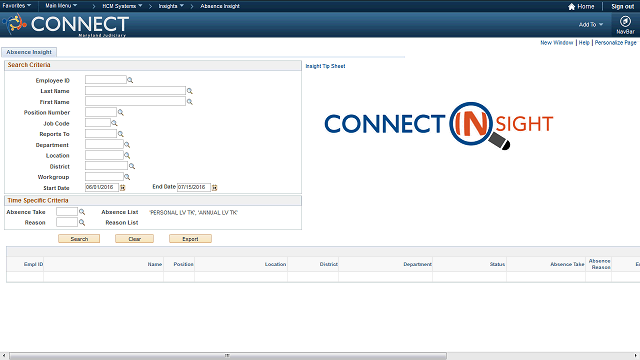The width and height of the screenshot is (640, 360).
Task: Open lookup icon next to Location
Action: coord(127,156)
